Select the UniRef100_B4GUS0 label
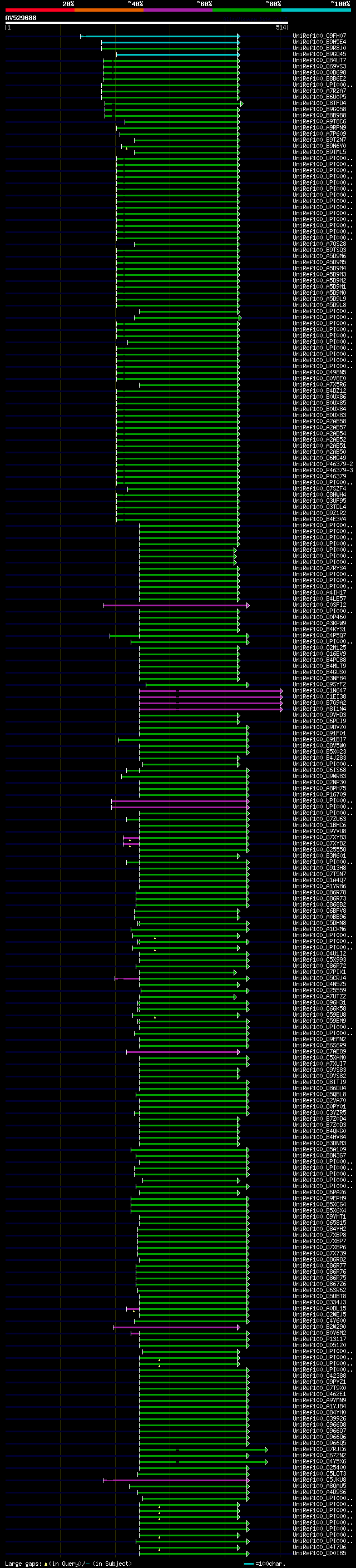This screenshot has width=356, height=1568. tap(319, 672)
